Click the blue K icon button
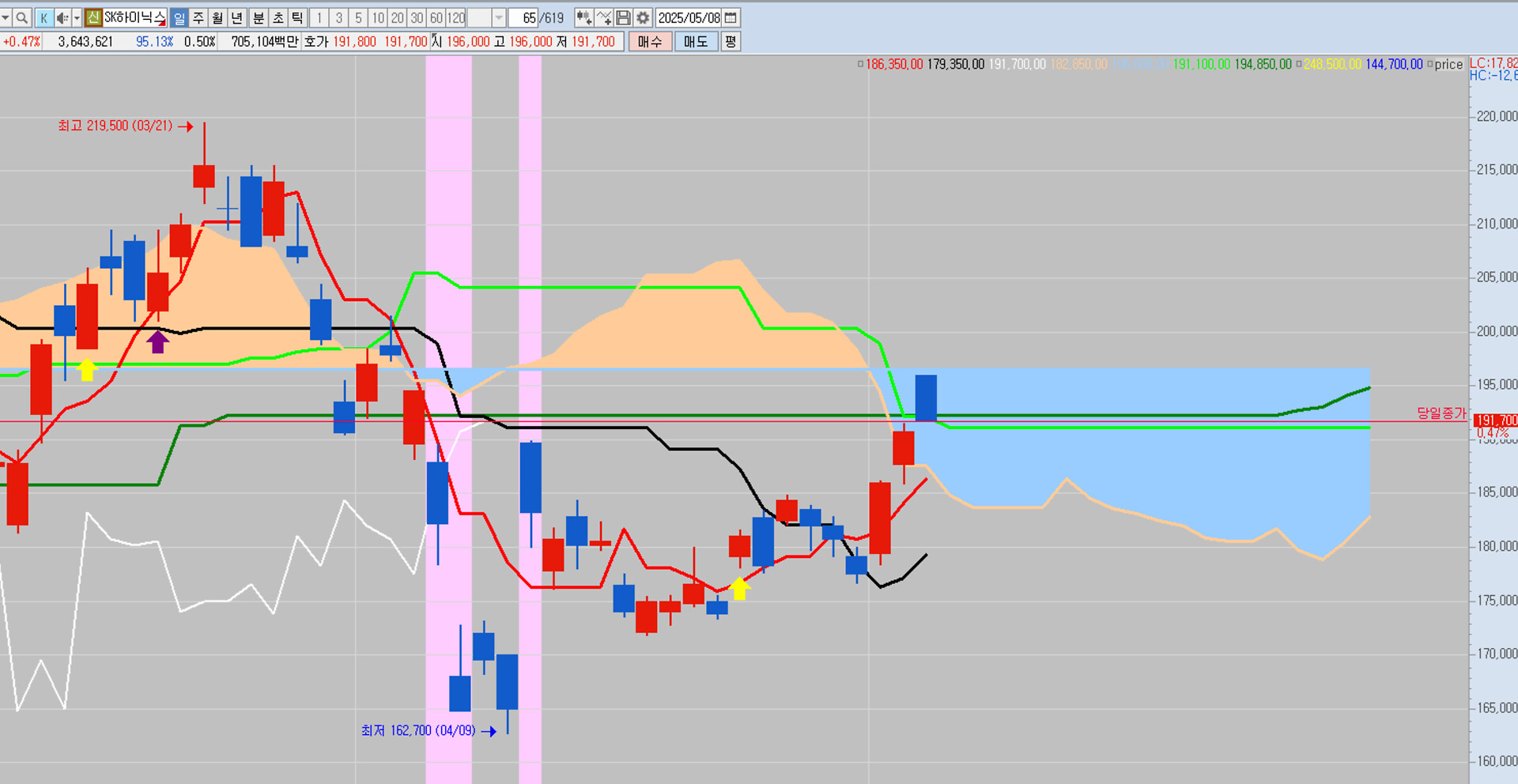The image size is (1518, 784). click(43, 17)
